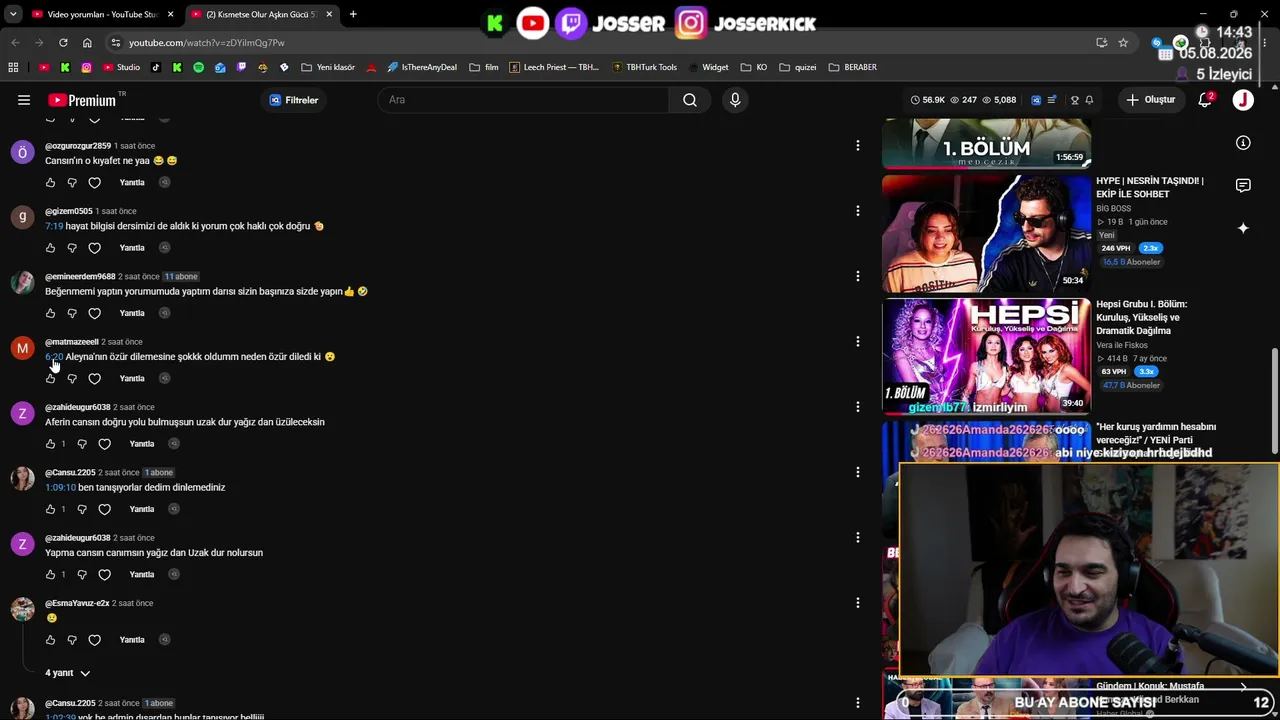Navigate back in the browser

15,43
